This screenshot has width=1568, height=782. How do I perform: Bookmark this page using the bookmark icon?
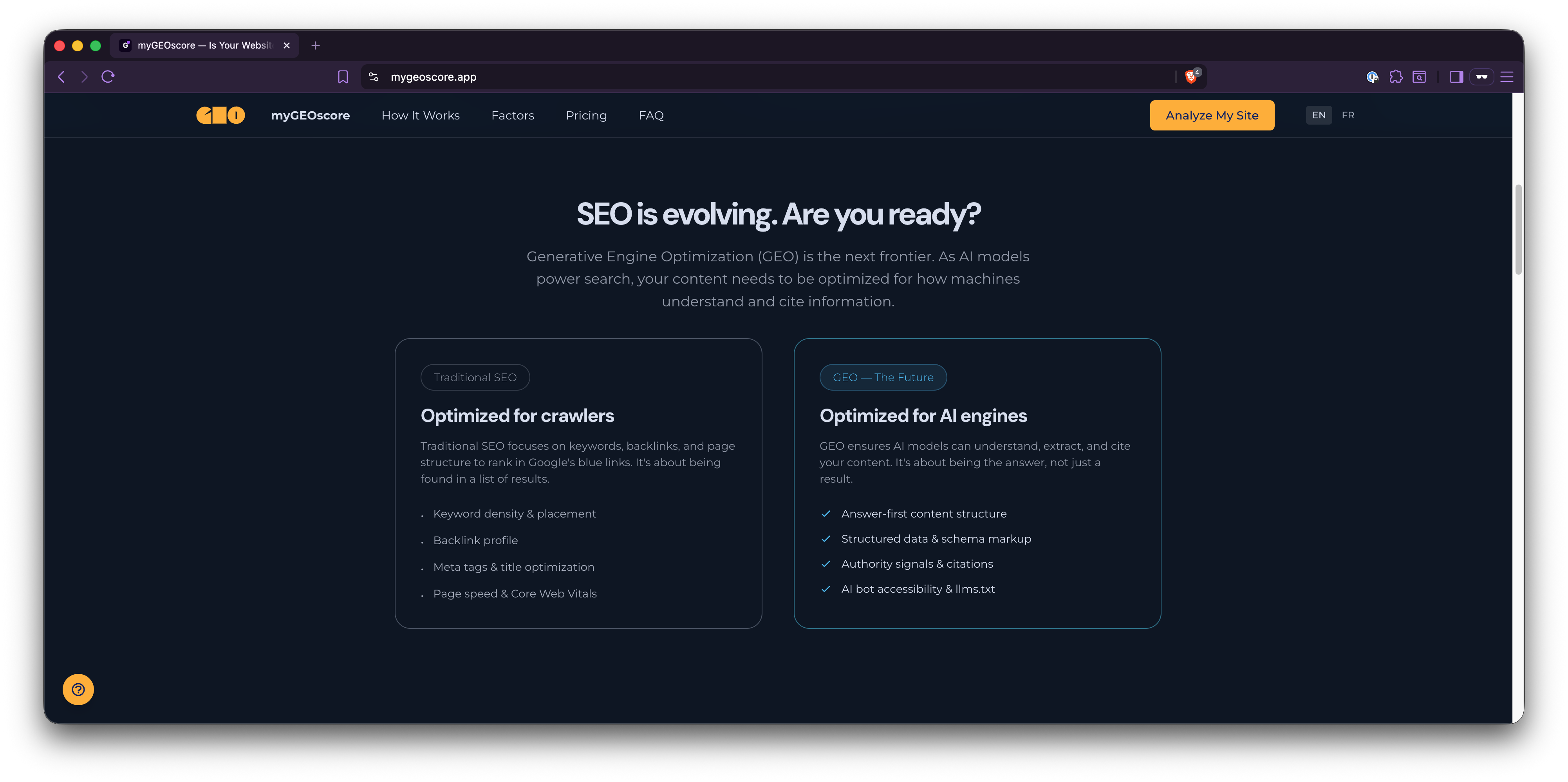point(343,77)
